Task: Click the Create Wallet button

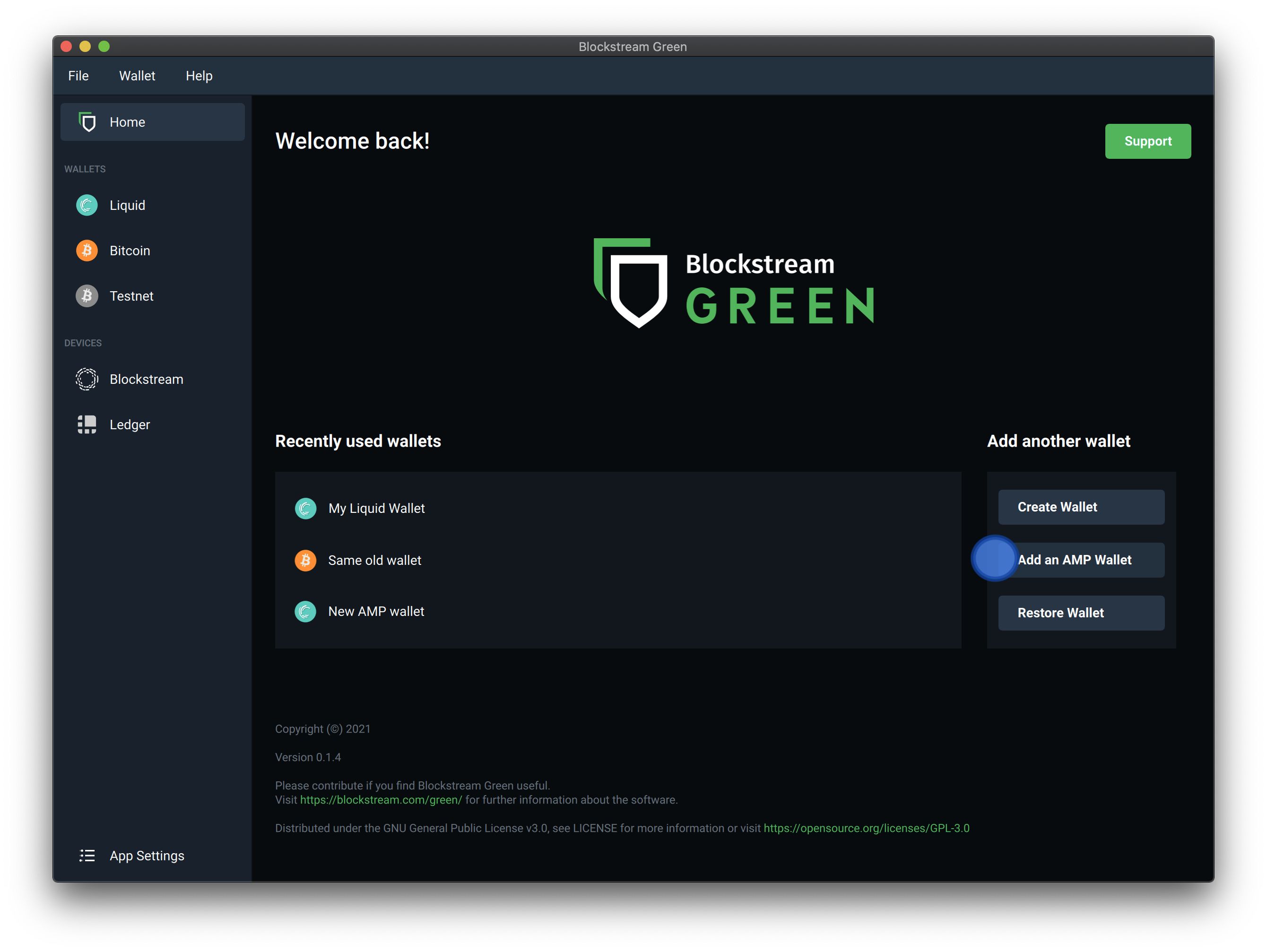Action: (1081, 507)
